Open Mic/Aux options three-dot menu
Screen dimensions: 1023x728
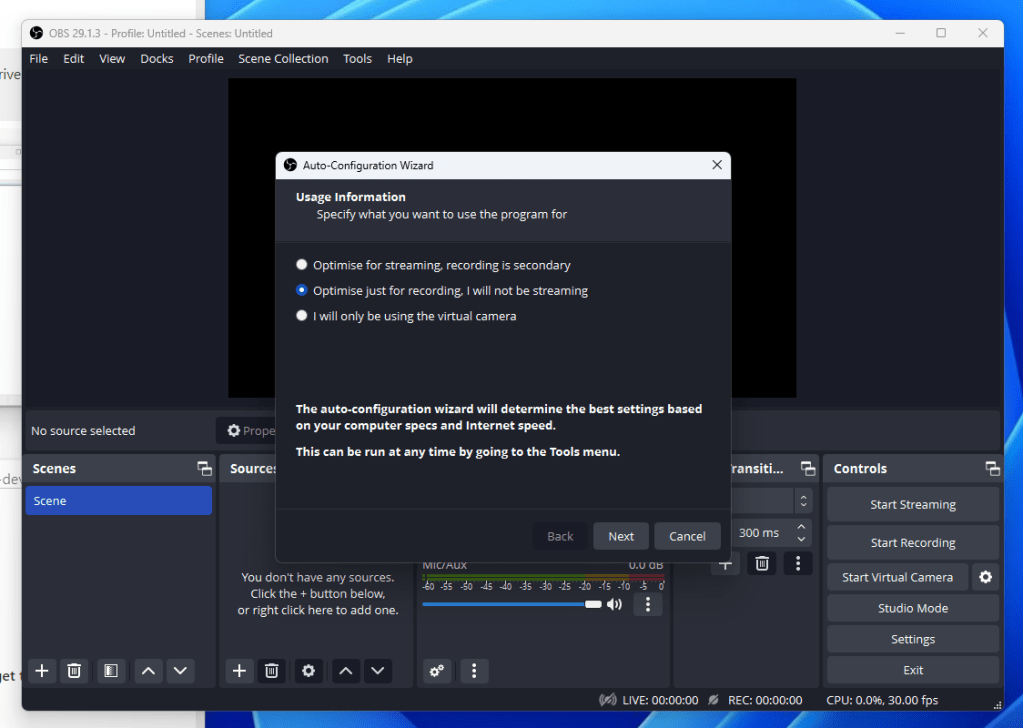pos(648,604)
